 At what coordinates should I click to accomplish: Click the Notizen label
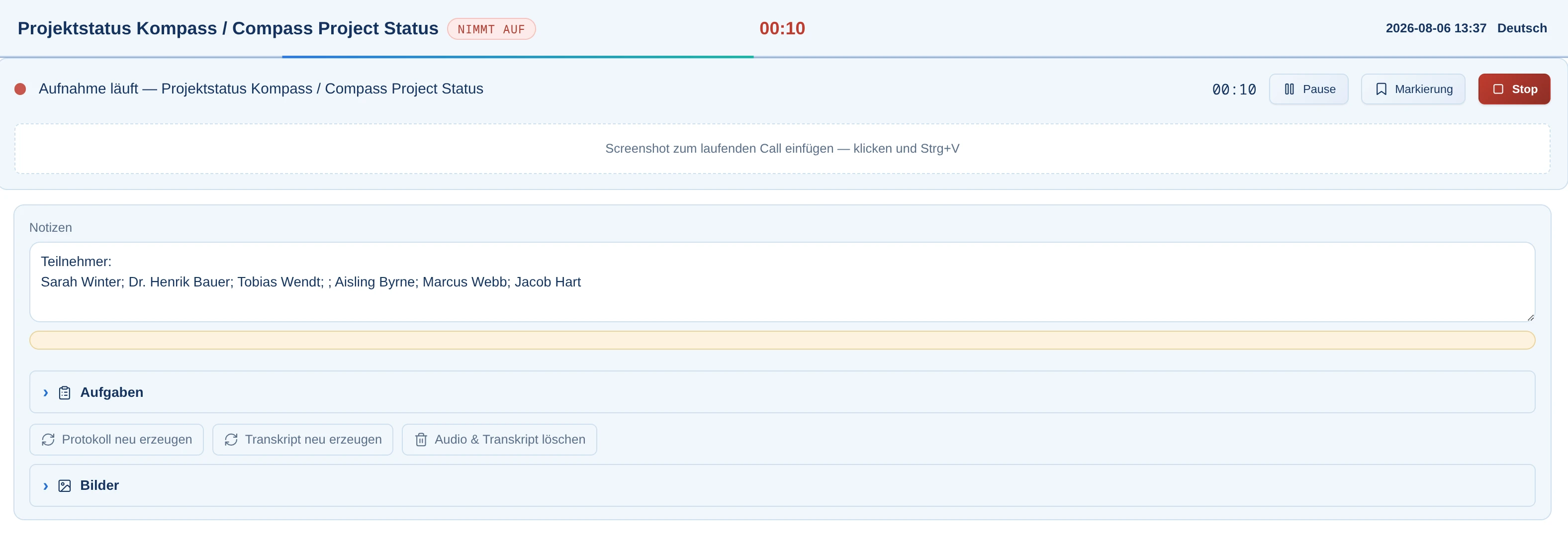click(x=51, y=227)
